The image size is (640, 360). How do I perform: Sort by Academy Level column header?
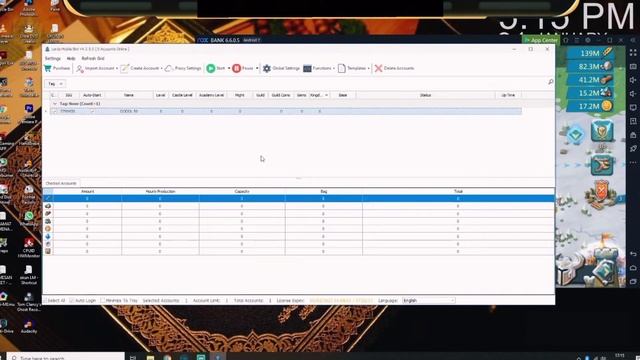[x=211, y=95]
